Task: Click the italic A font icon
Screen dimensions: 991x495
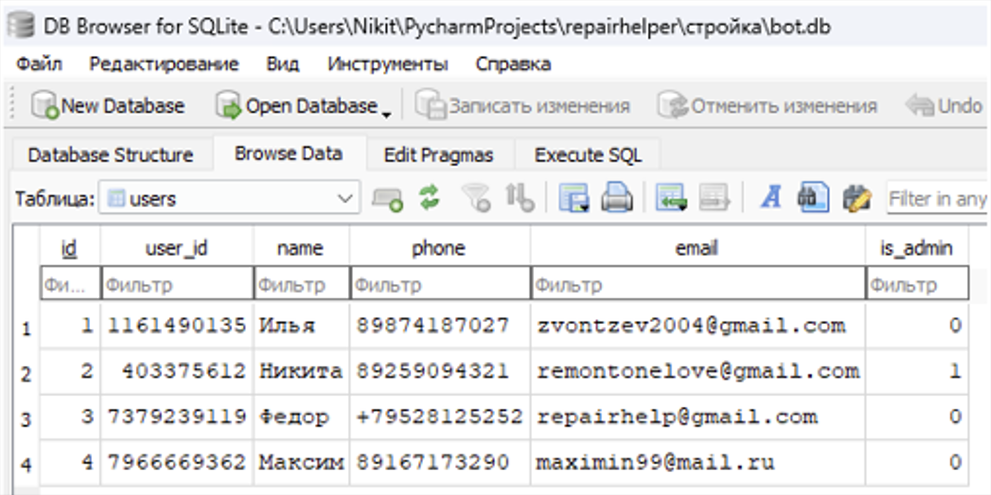Action: pyautogui.click(x=770, y=199)
